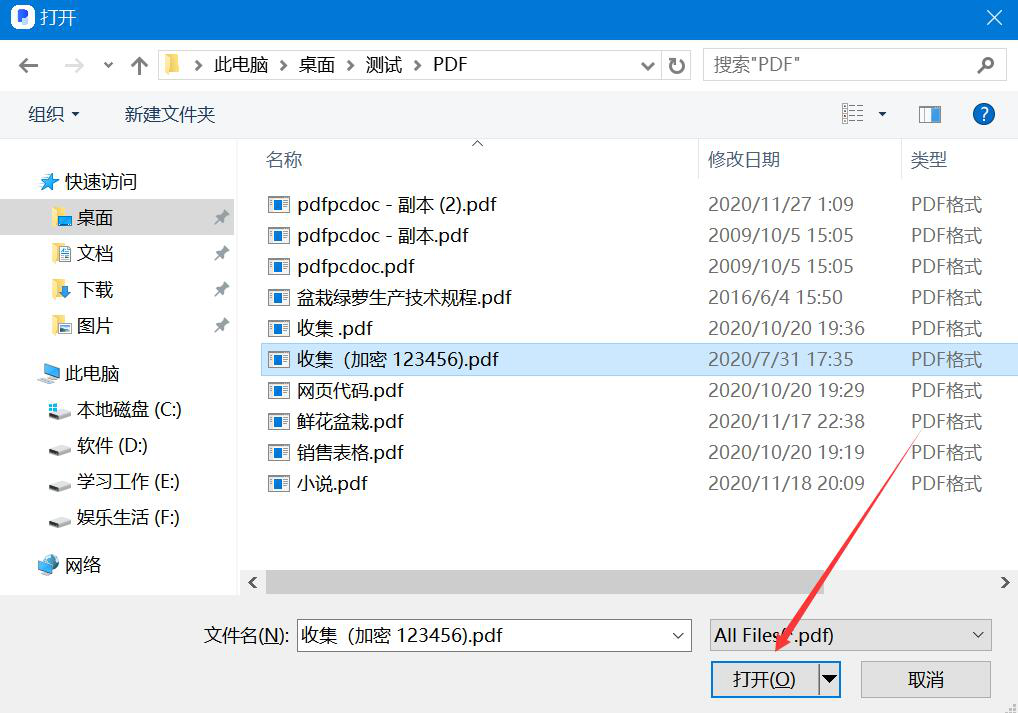Select file 网页代码.pdf
The width and height of the screenshot is (1018, 713).
(x=350, y=391)
